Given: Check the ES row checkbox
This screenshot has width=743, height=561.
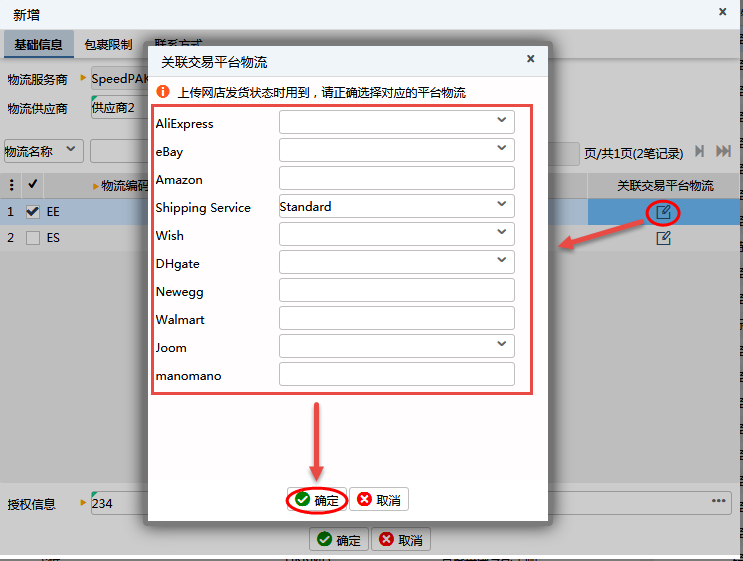Looking at the screenshot, I should (x=33, y=239).
